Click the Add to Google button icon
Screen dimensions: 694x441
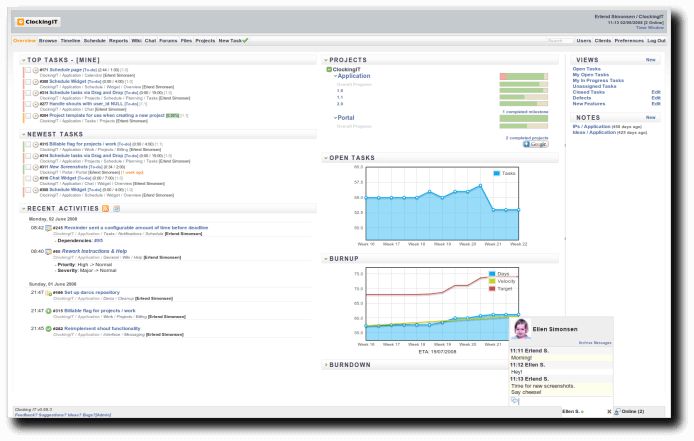pos(536,144)
